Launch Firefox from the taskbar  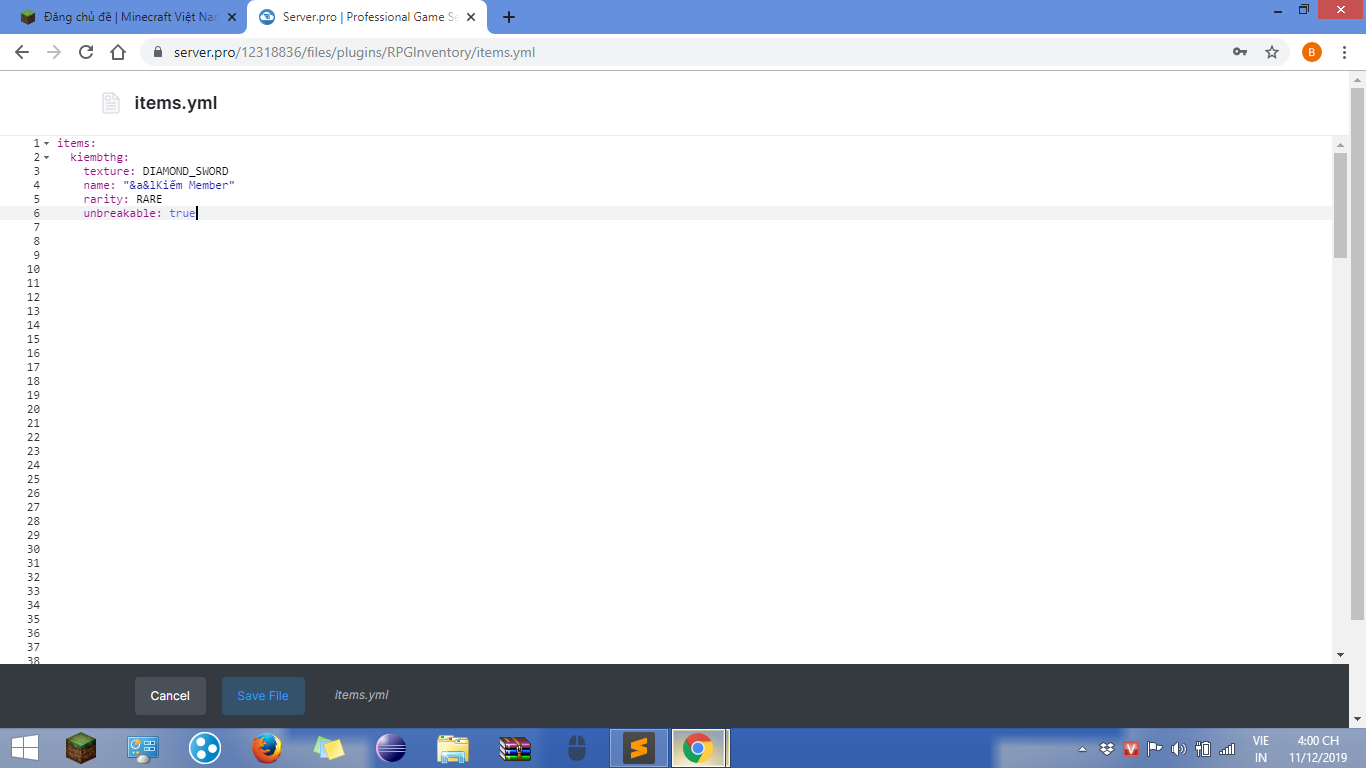pyautogui.click(x=267, y=748)
